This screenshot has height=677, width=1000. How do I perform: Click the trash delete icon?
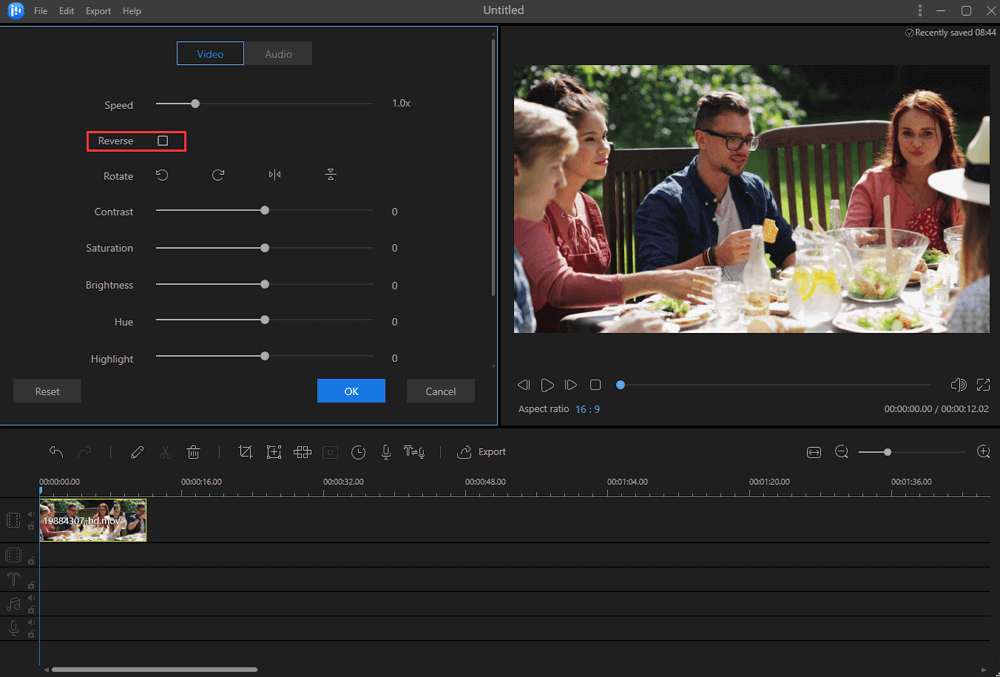coord(194,452)
